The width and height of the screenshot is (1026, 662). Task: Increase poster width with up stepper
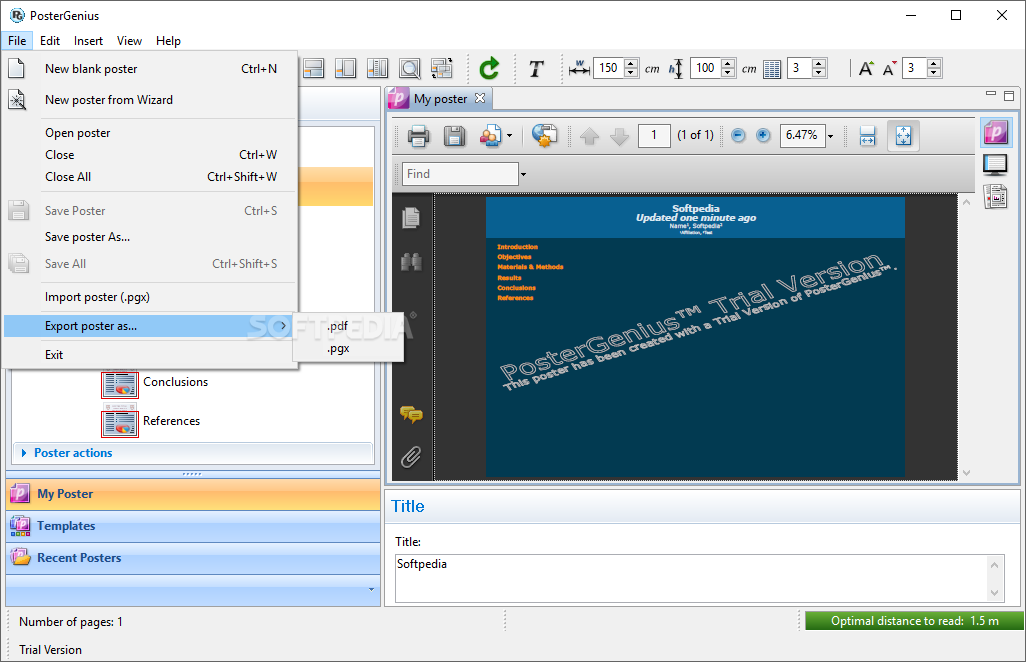coord(631,63)
